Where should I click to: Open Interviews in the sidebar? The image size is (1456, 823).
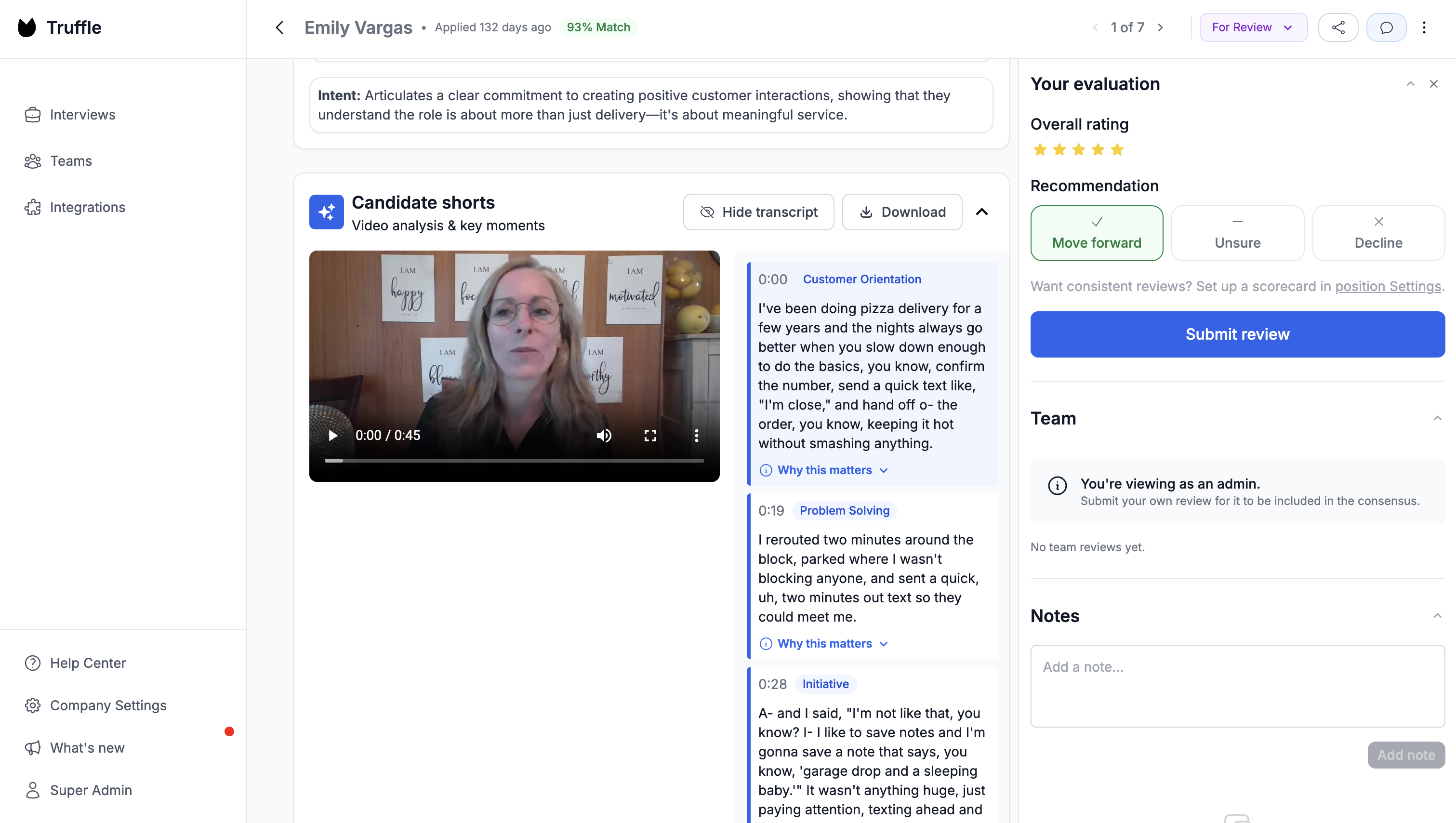pos(69,115)
